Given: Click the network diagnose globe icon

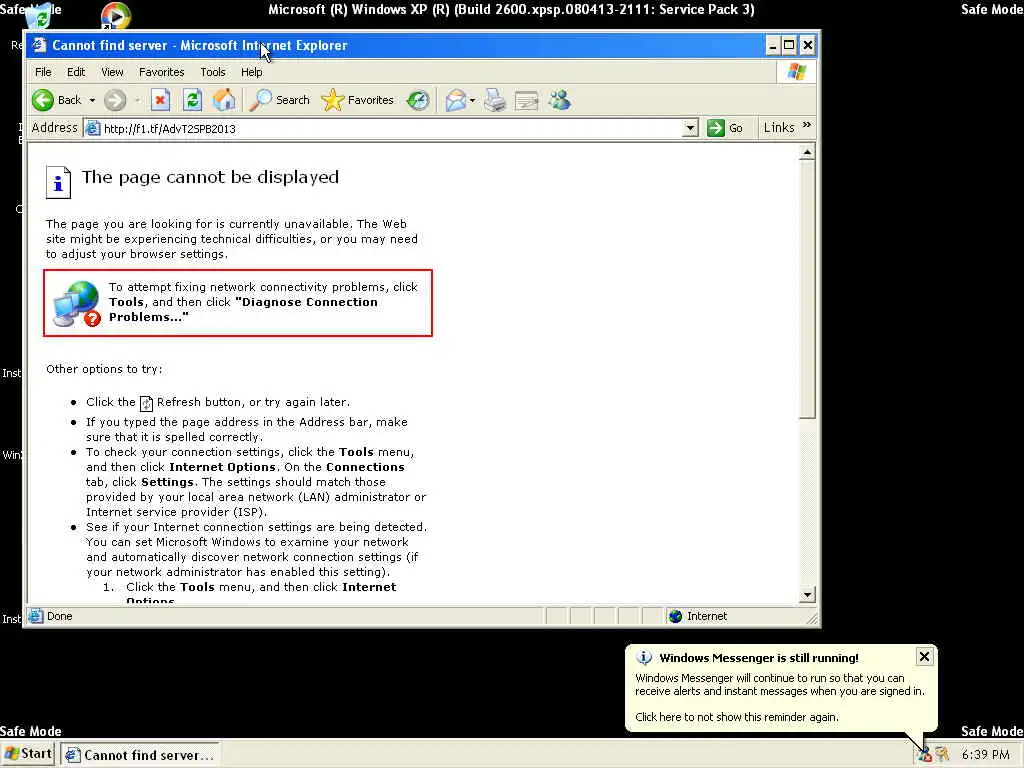Looking at the screenshot, I should 77,303.
